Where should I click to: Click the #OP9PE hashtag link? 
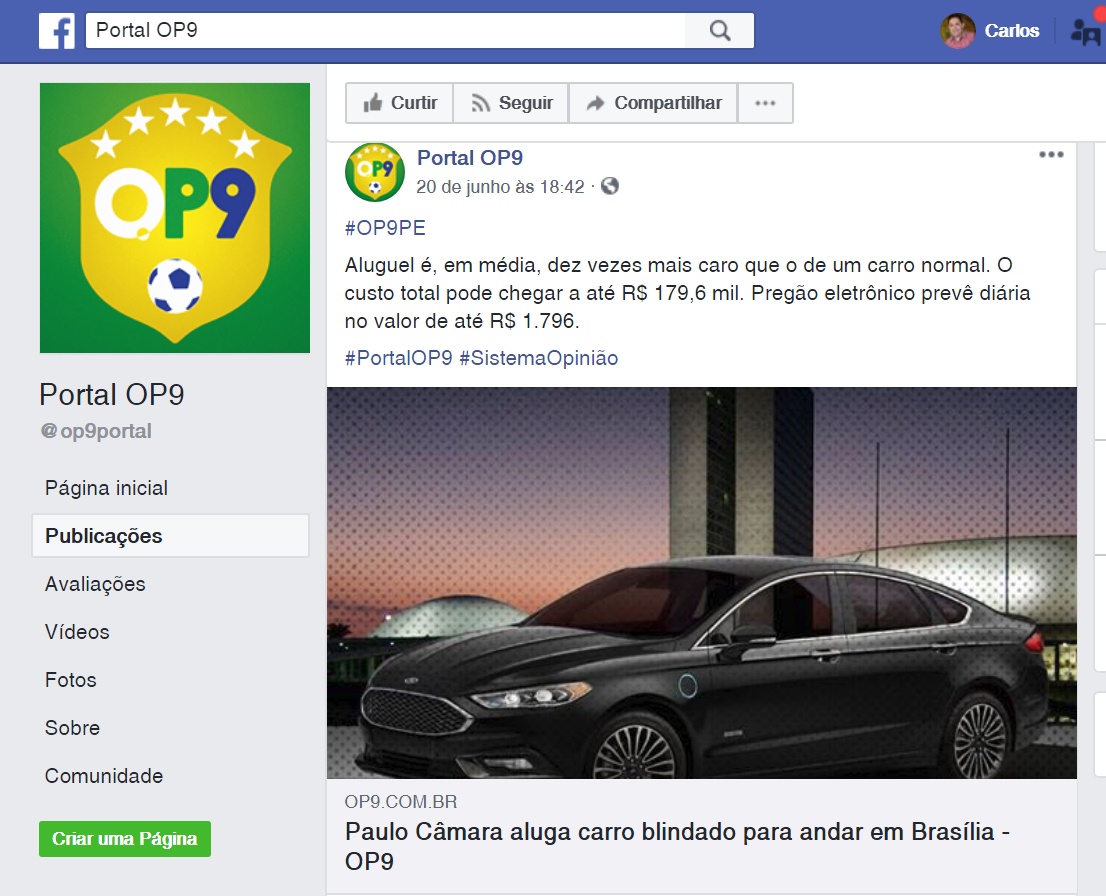[x=385, y=228]
